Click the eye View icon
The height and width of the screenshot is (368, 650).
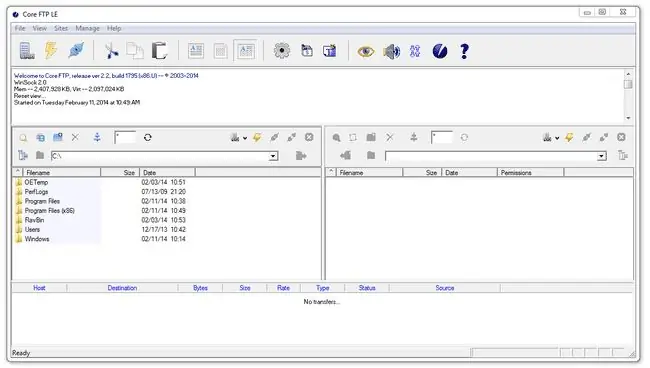(366, 51)
